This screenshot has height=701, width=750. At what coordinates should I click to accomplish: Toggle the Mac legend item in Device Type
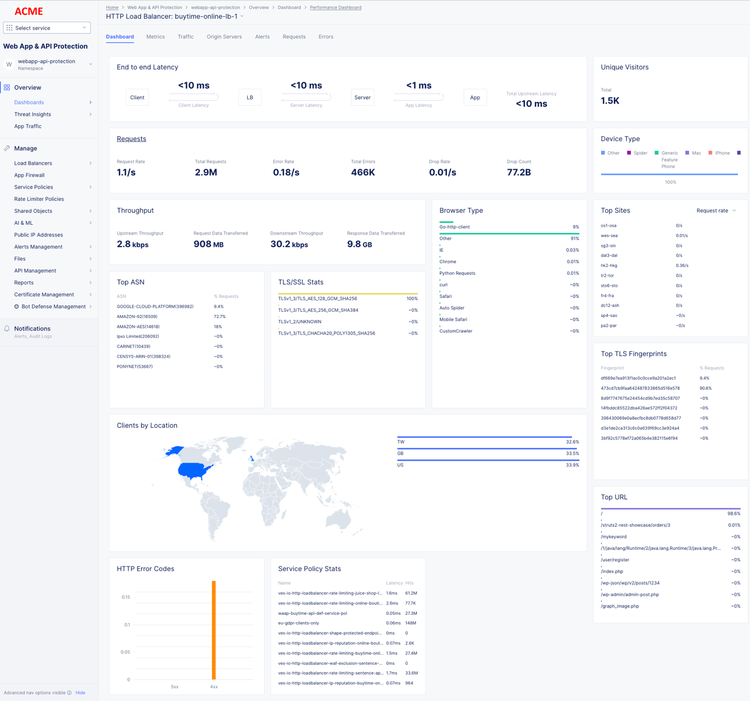coord(693,153)
